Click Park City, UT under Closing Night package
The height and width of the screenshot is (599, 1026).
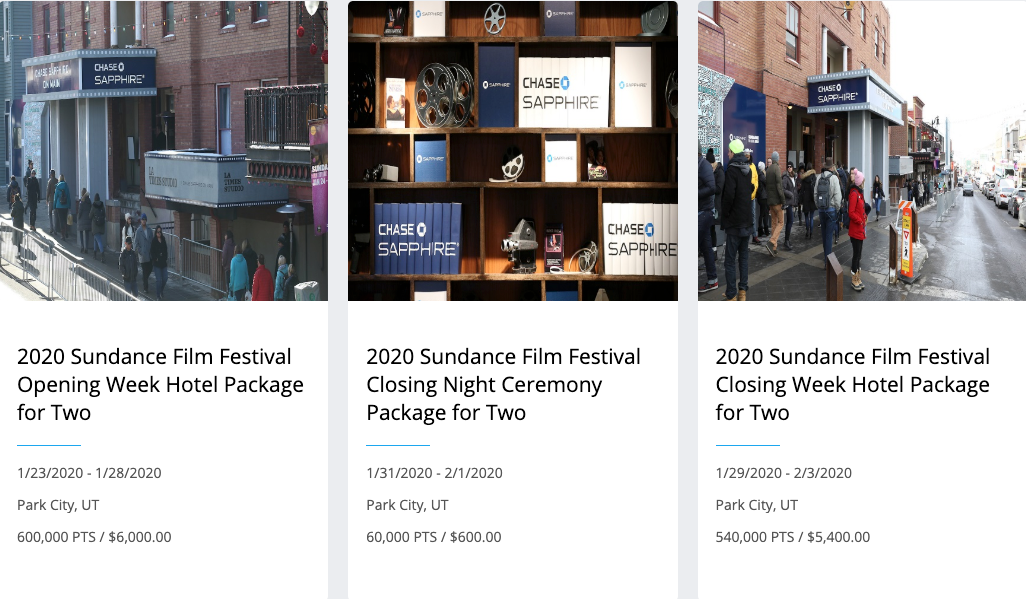(407, 505)
